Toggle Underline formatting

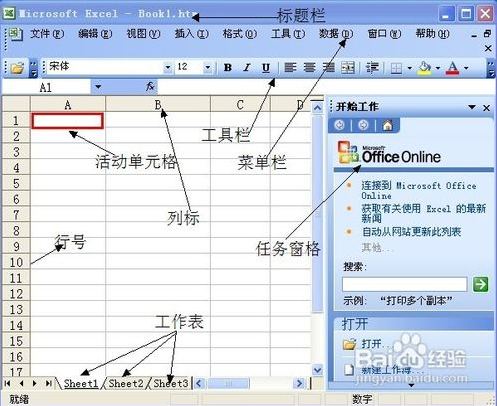pyautogui.click(x=266, y=68)
